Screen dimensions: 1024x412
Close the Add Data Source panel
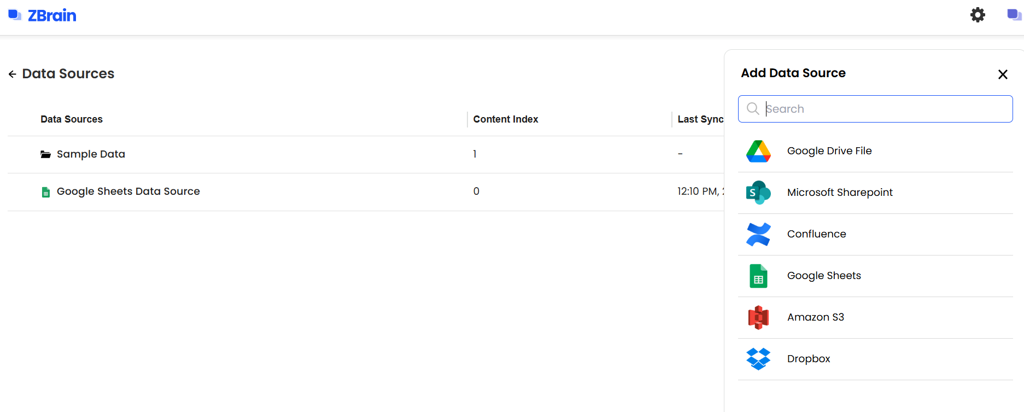[1002, 74]
